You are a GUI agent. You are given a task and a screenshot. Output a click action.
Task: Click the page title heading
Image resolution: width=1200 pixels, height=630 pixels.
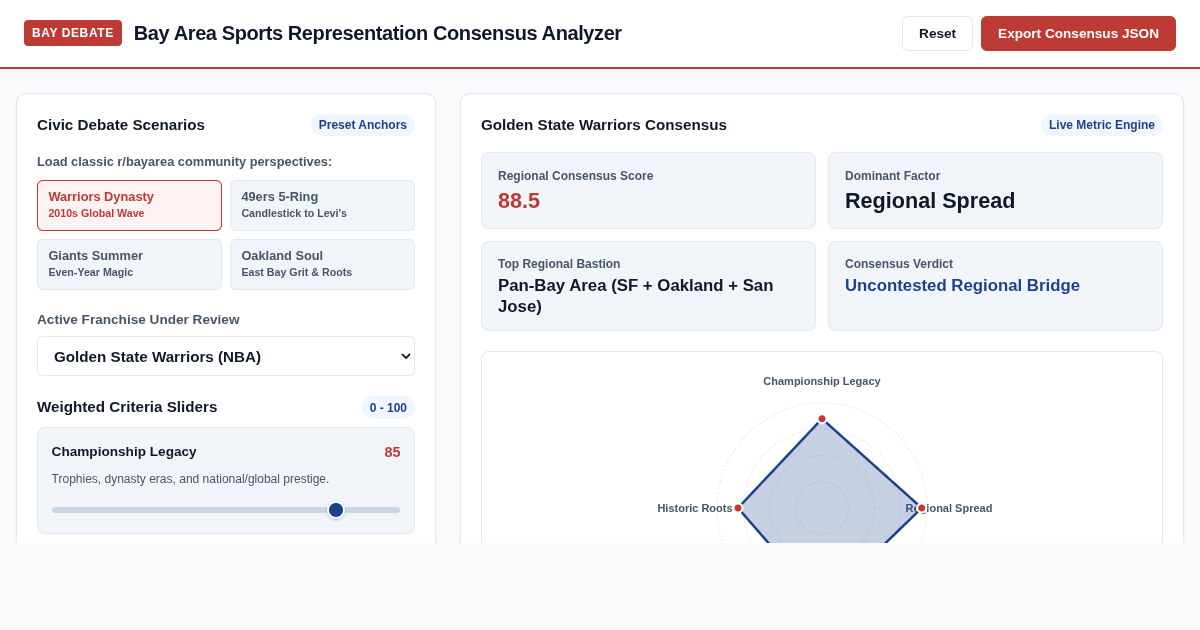pyautogui.click(x=378, y=33)
